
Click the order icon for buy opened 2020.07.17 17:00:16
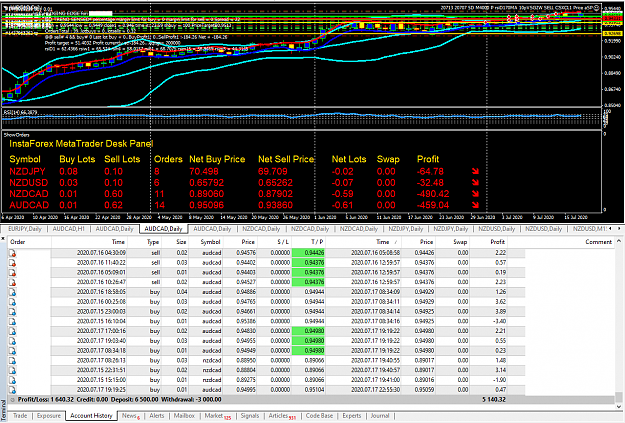13,331
